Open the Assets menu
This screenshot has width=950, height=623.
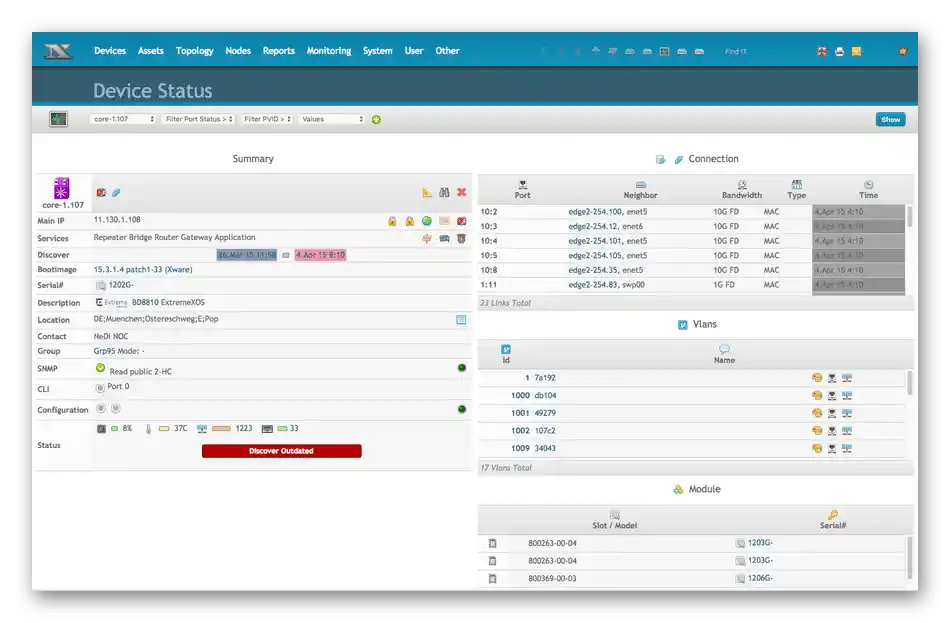point(150,51)
